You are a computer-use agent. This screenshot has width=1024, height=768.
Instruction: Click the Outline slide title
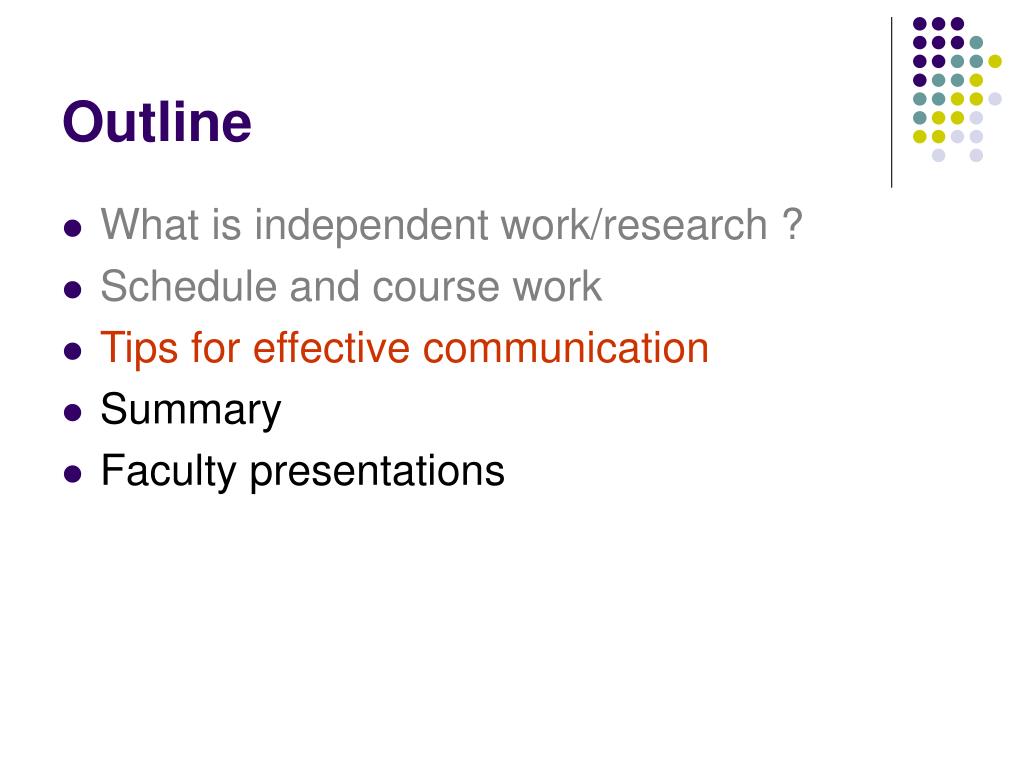(x=157, y=122)
